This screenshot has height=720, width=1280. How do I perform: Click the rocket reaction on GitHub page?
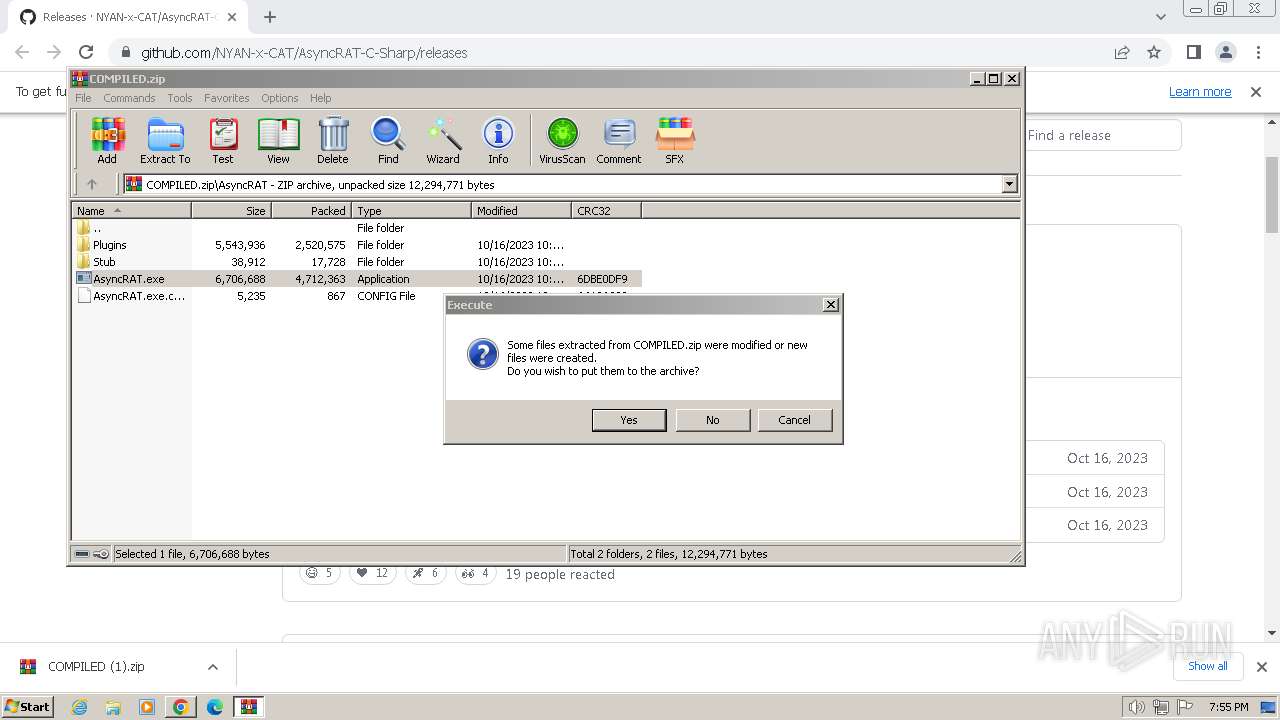426,573
